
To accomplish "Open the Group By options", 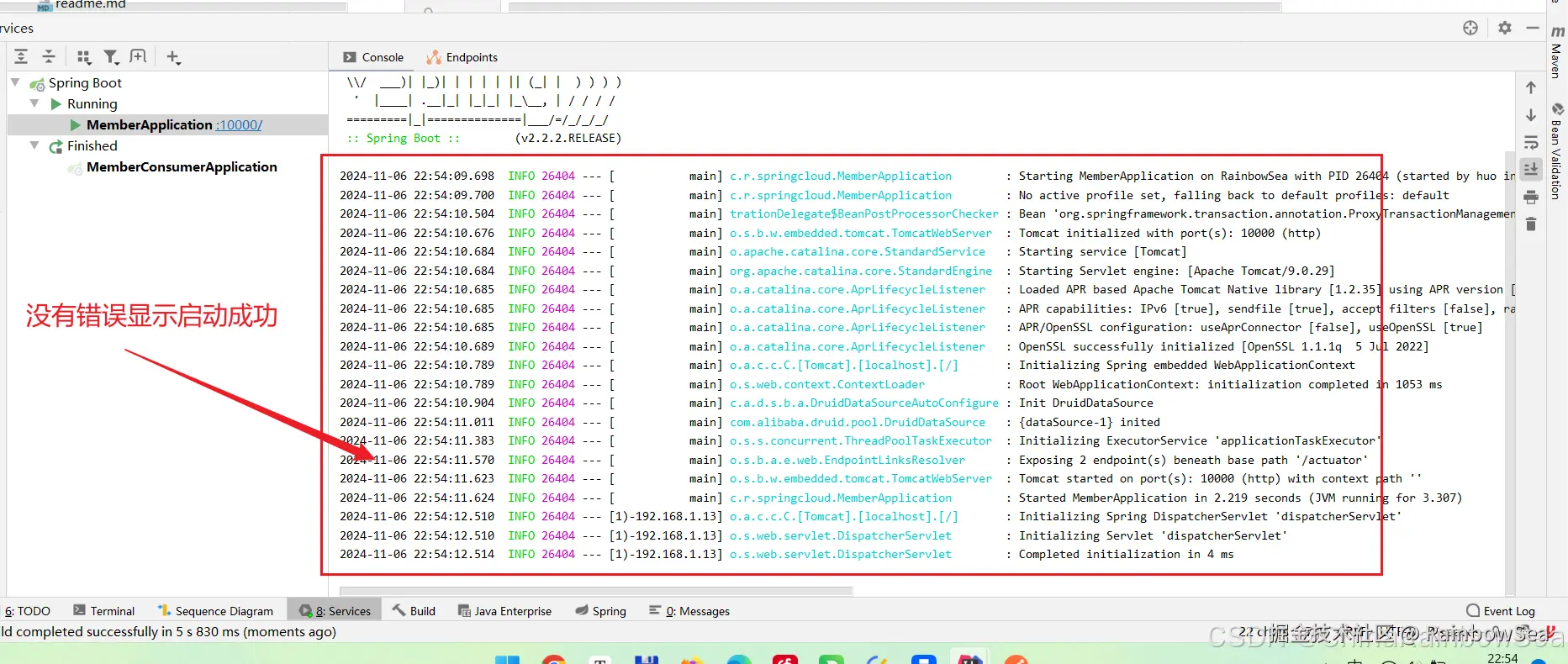I will pyautogui.click(x=84, y=57).
